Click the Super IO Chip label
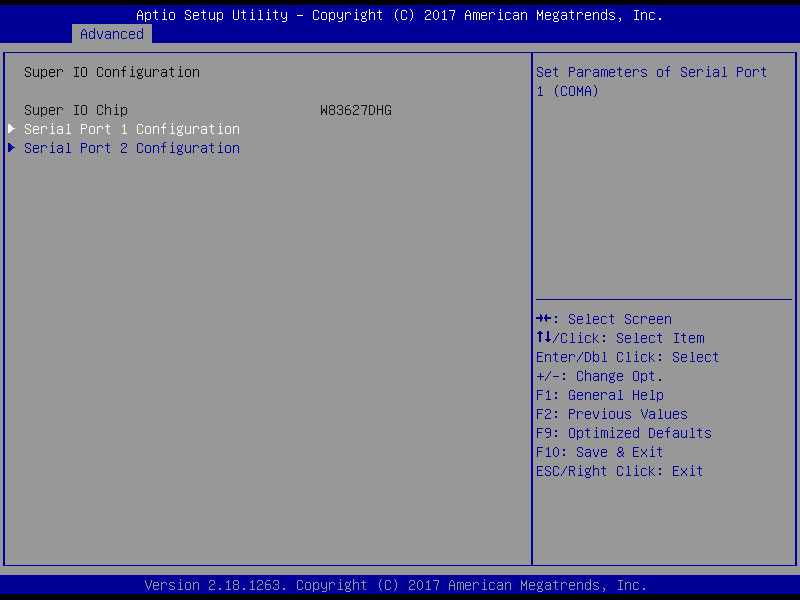The height and width of the screenshot is (600, 800). click(76, 110)
